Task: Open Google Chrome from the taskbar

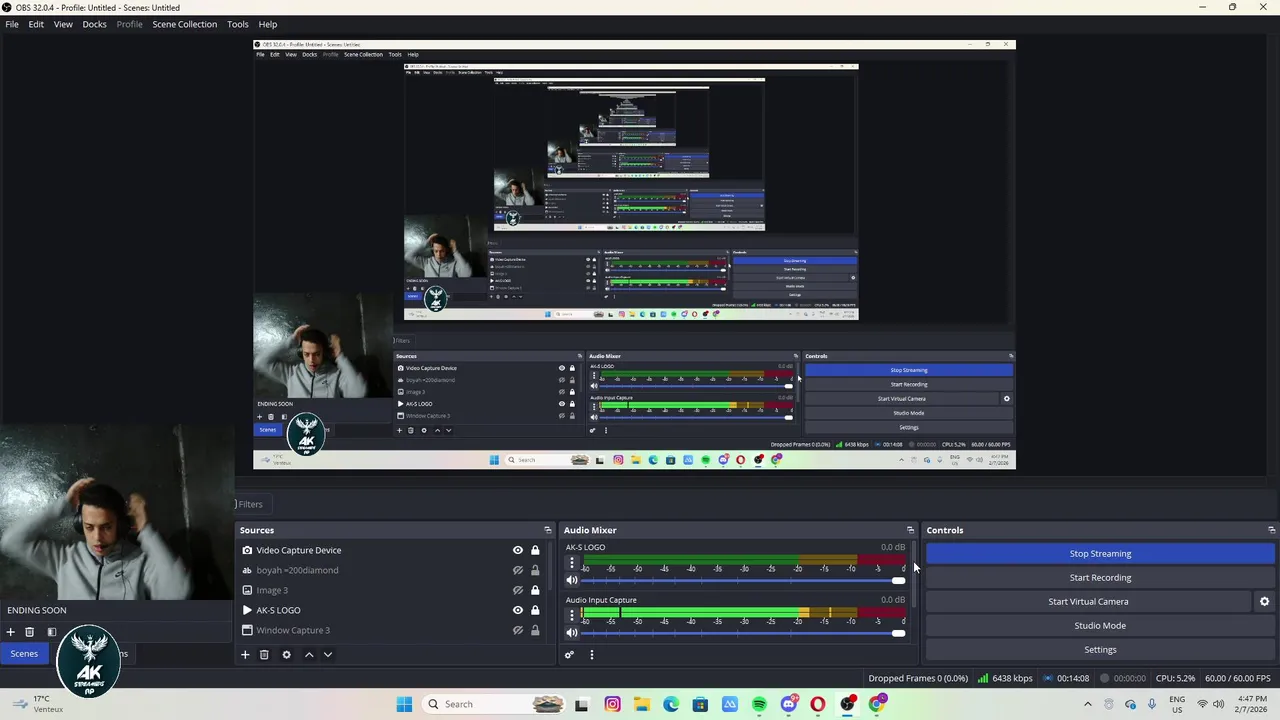Action: (x=877, y=704)
